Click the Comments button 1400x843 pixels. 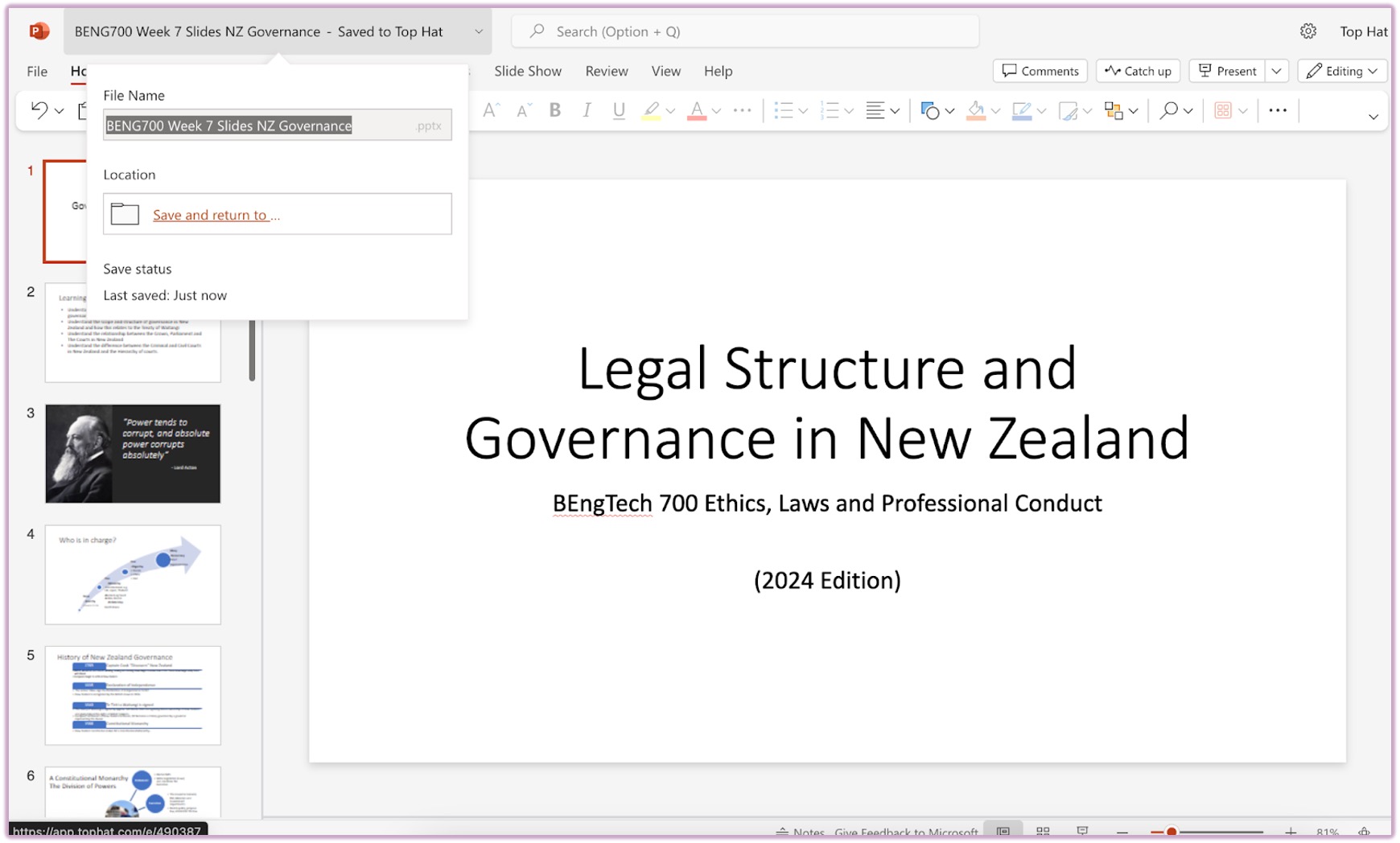[1040, 71]
